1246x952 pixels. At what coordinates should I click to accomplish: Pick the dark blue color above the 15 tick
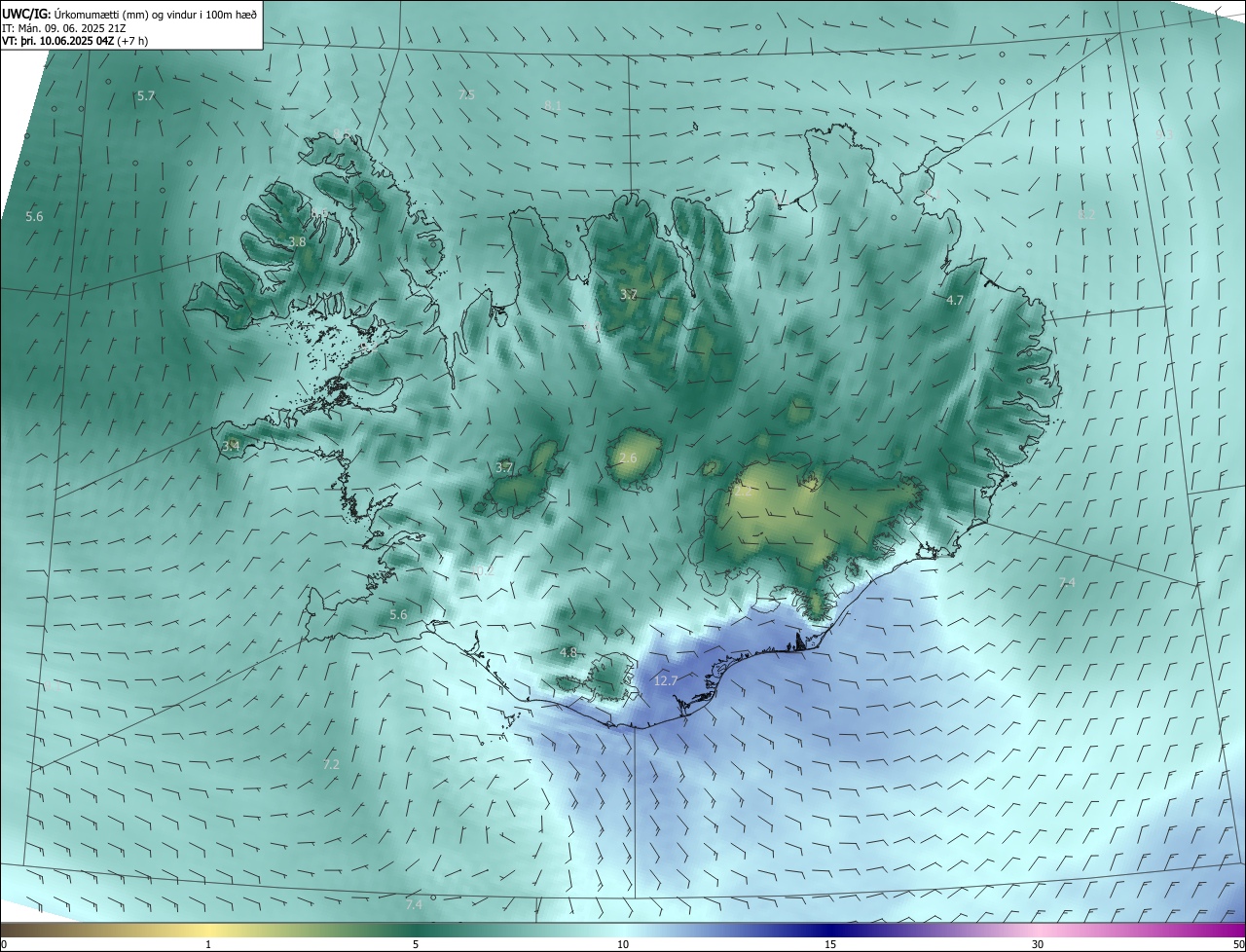(830, 930)
